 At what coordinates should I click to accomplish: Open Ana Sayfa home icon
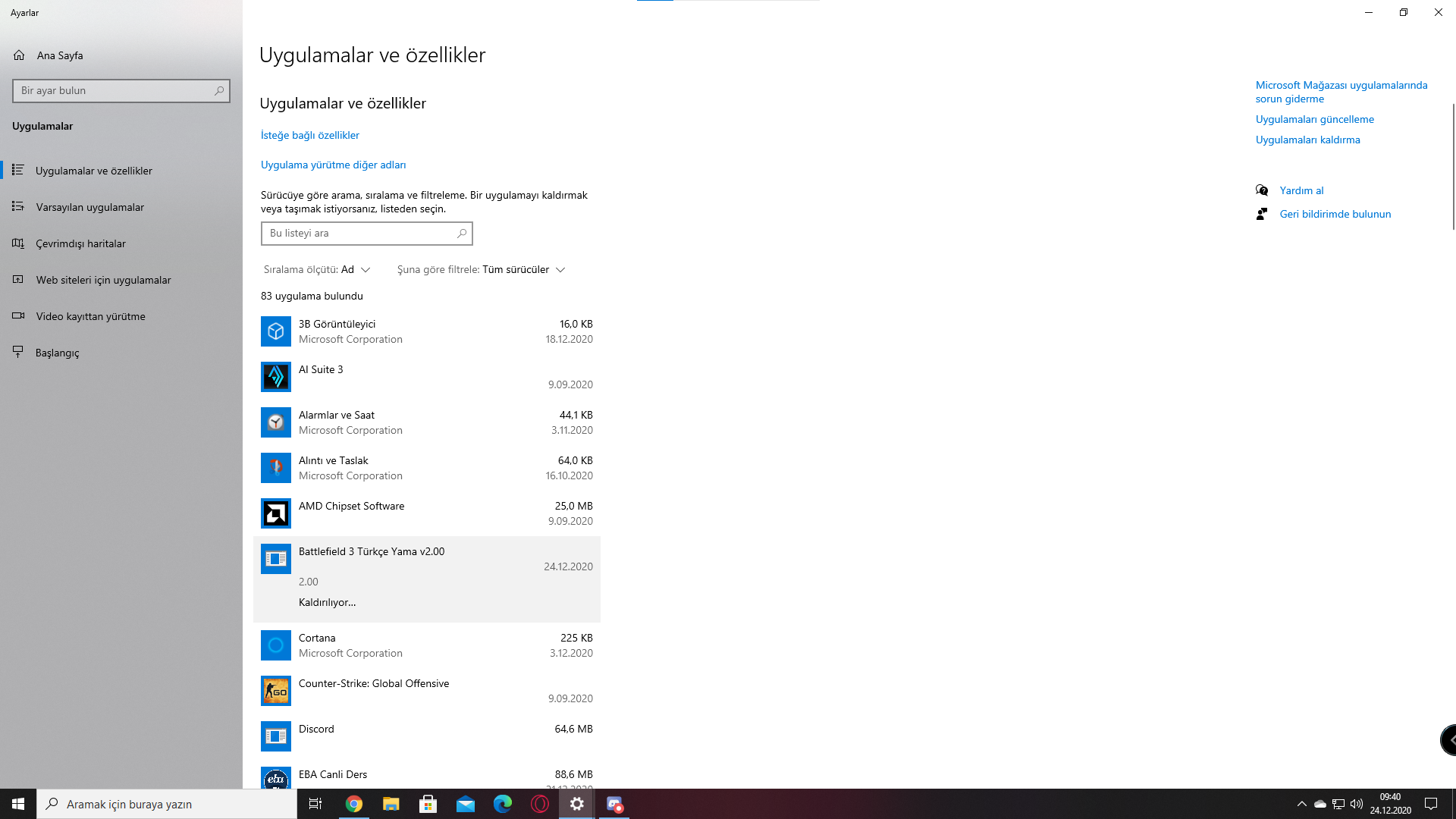coord(19,55)
